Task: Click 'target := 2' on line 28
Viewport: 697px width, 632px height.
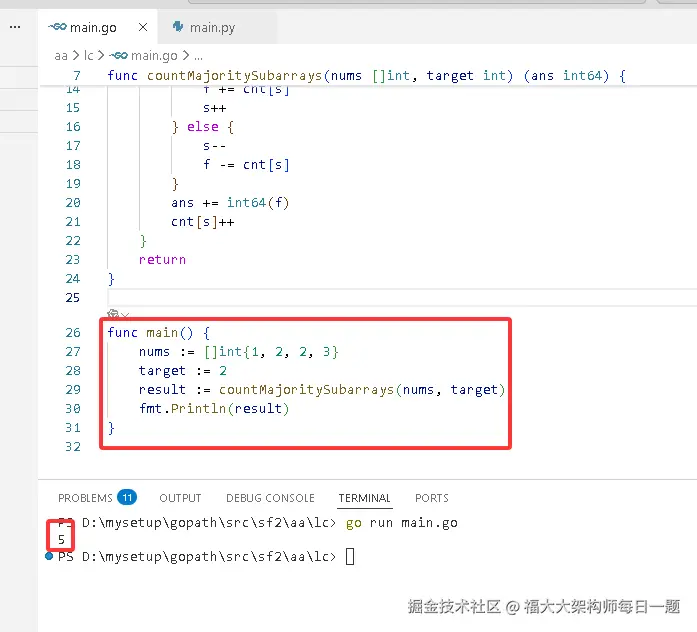Action: (183, 371)
